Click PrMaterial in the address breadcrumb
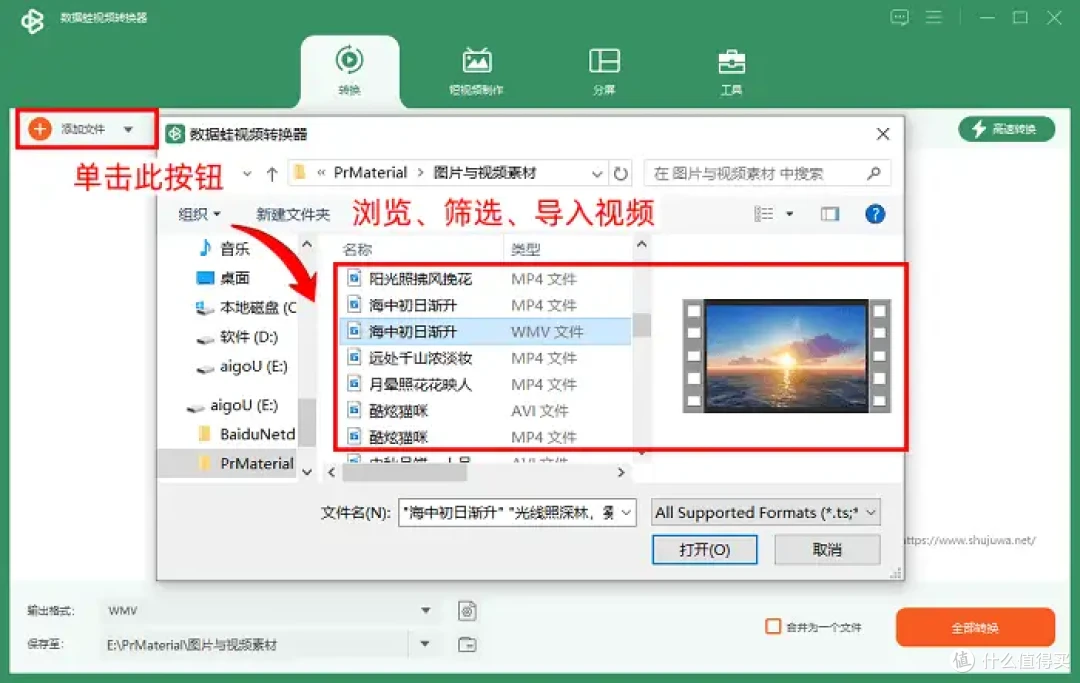Screen dimensions: 1080x683 pyautogui.click(x=370, y=173)
